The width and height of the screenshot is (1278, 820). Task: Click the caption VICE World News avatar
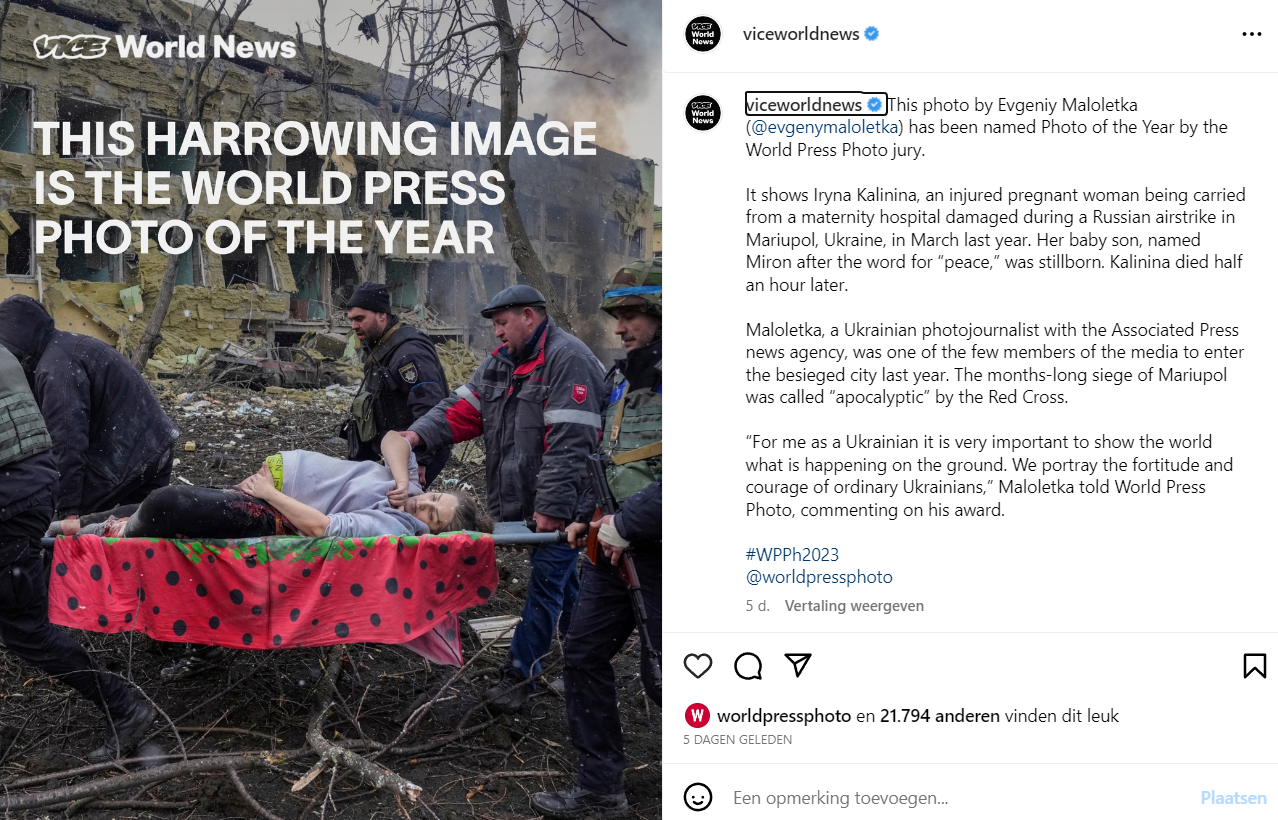[x=703, y=113]
